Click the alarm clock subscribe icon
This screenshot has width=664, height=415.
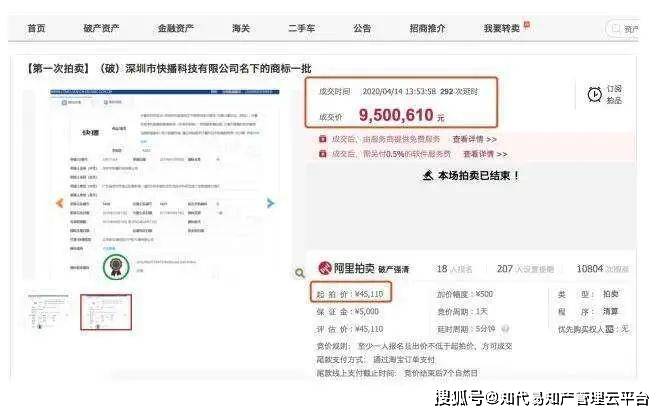(x=595, y=94)
